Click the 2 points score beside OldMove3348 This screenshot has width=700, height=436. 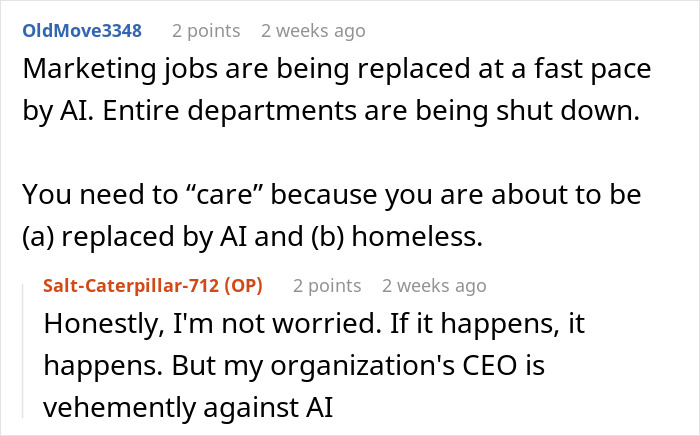[x=206, y=31]
